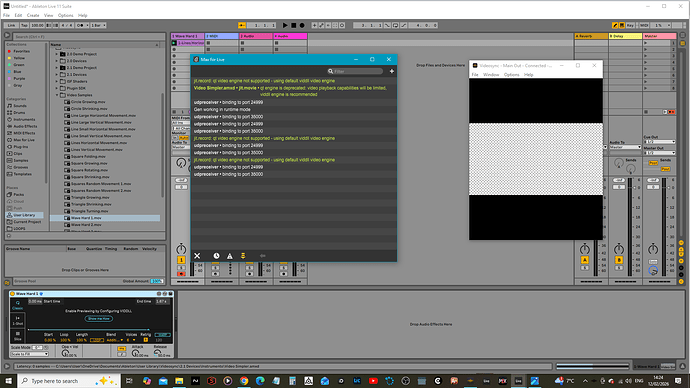Toggle the MIDI map mode button
Viewport: 690px width, 388px height.
point(644,26)
